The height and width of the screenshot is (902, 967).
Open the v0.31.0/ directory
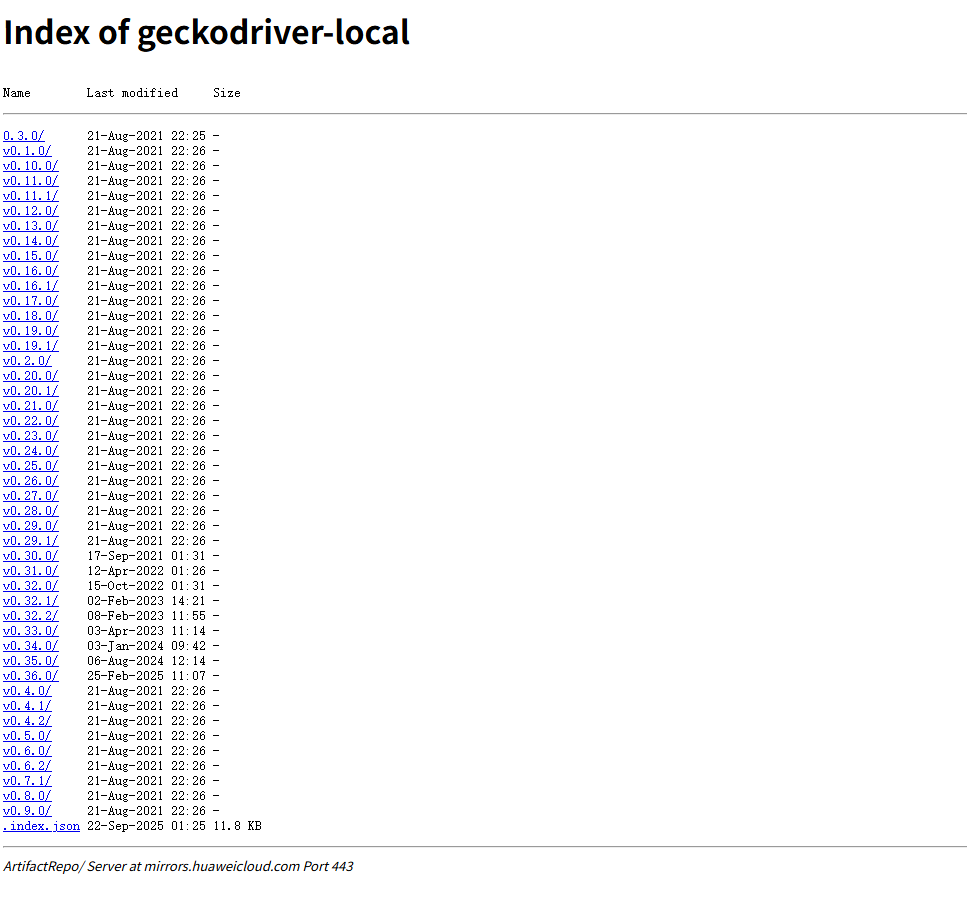(30, 571)
